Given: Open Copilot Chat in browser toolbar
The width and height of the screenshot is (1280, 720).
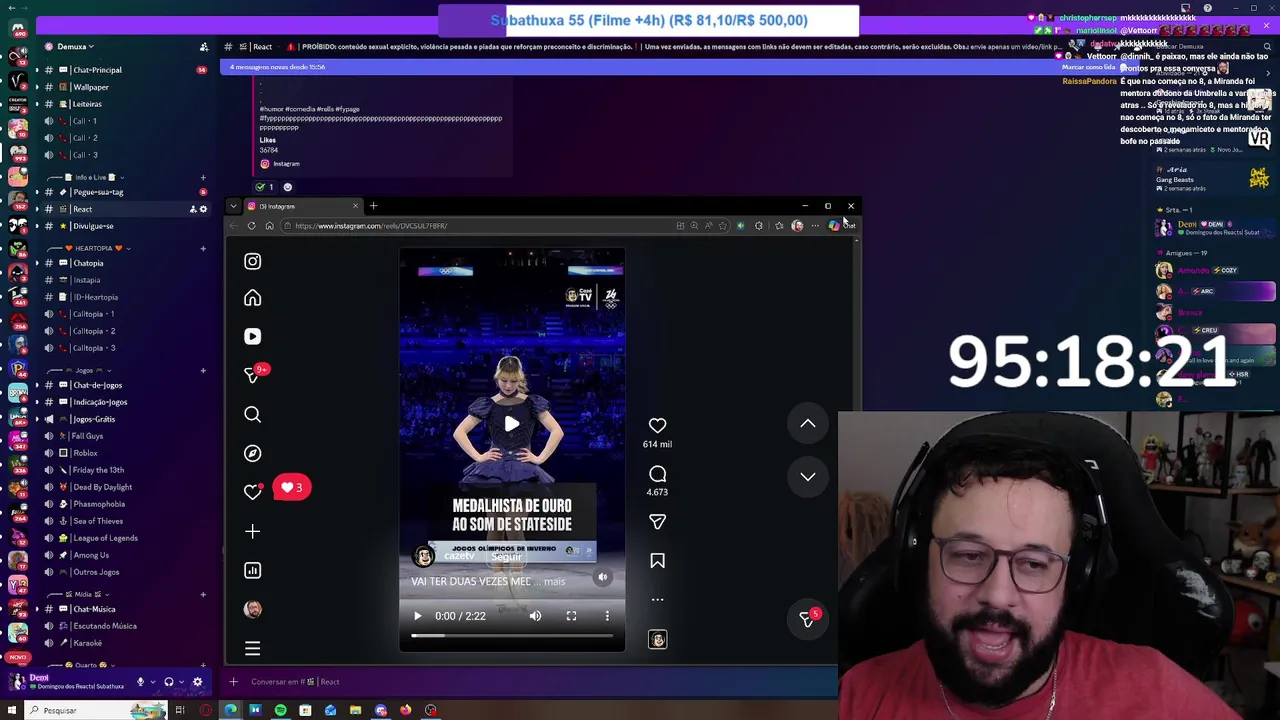Looking at the screenshot, I should 842,226.
